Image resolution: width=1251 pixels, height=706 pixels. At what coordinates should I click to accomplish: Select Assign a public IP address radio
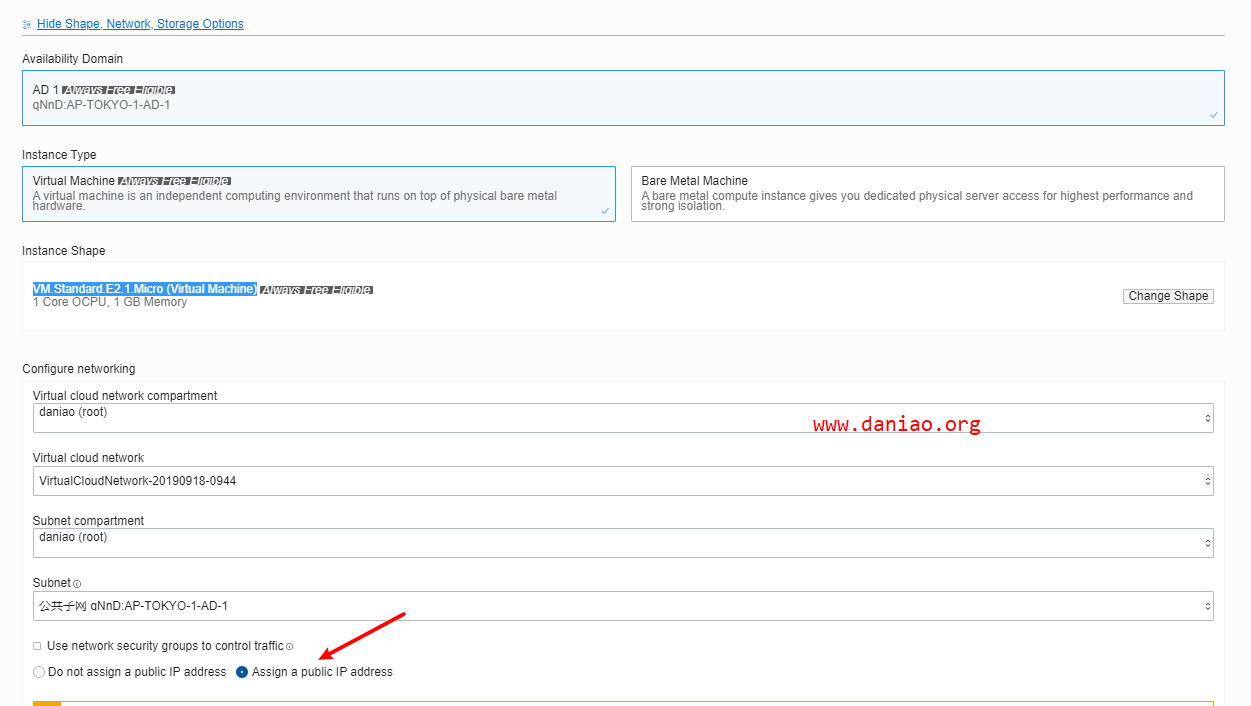242,672
